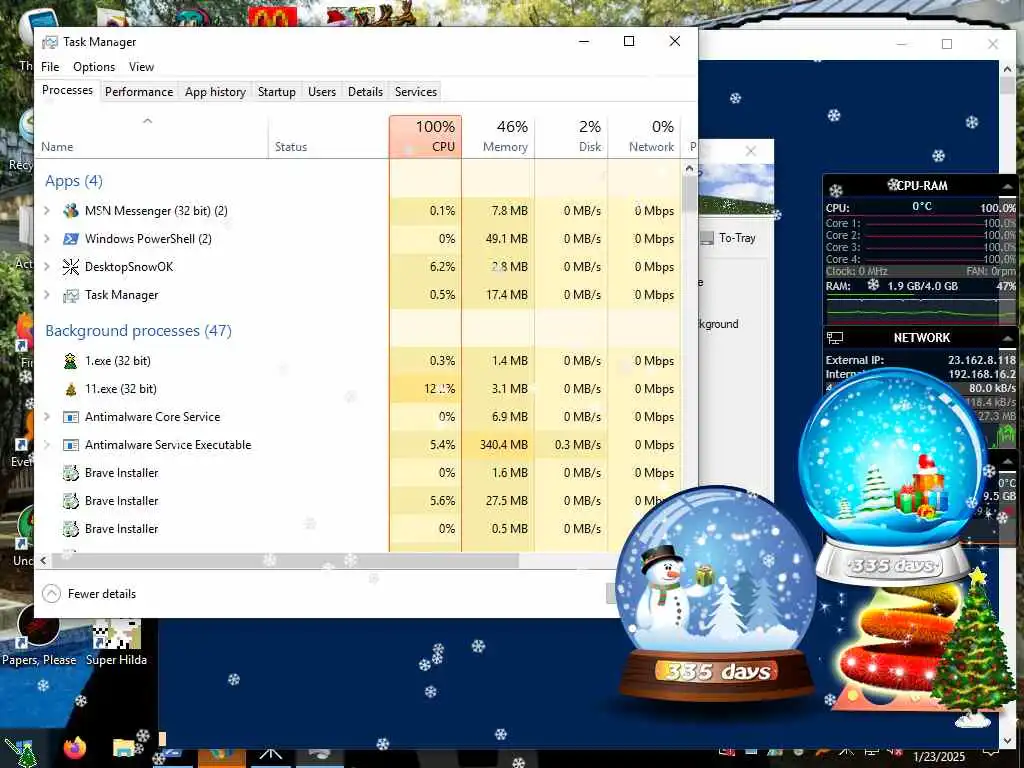This screenshot has width=1024, height=768.
Task: Expand the Windows PowerShell process group
Action: pos(46,239)
